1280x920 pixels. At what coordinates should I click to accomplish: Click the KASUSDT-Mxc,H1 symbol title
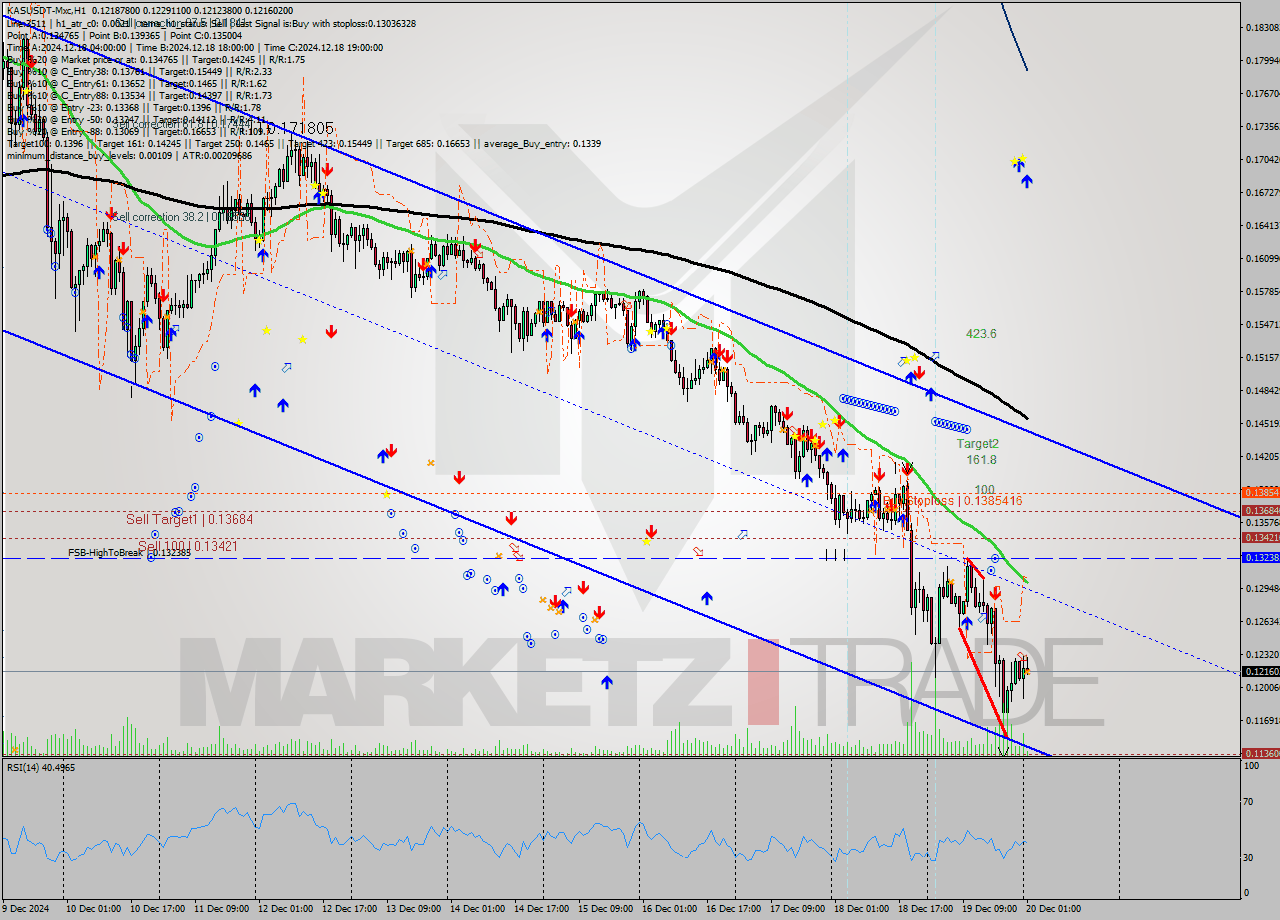pyautogui.click(x=46, y=10)
